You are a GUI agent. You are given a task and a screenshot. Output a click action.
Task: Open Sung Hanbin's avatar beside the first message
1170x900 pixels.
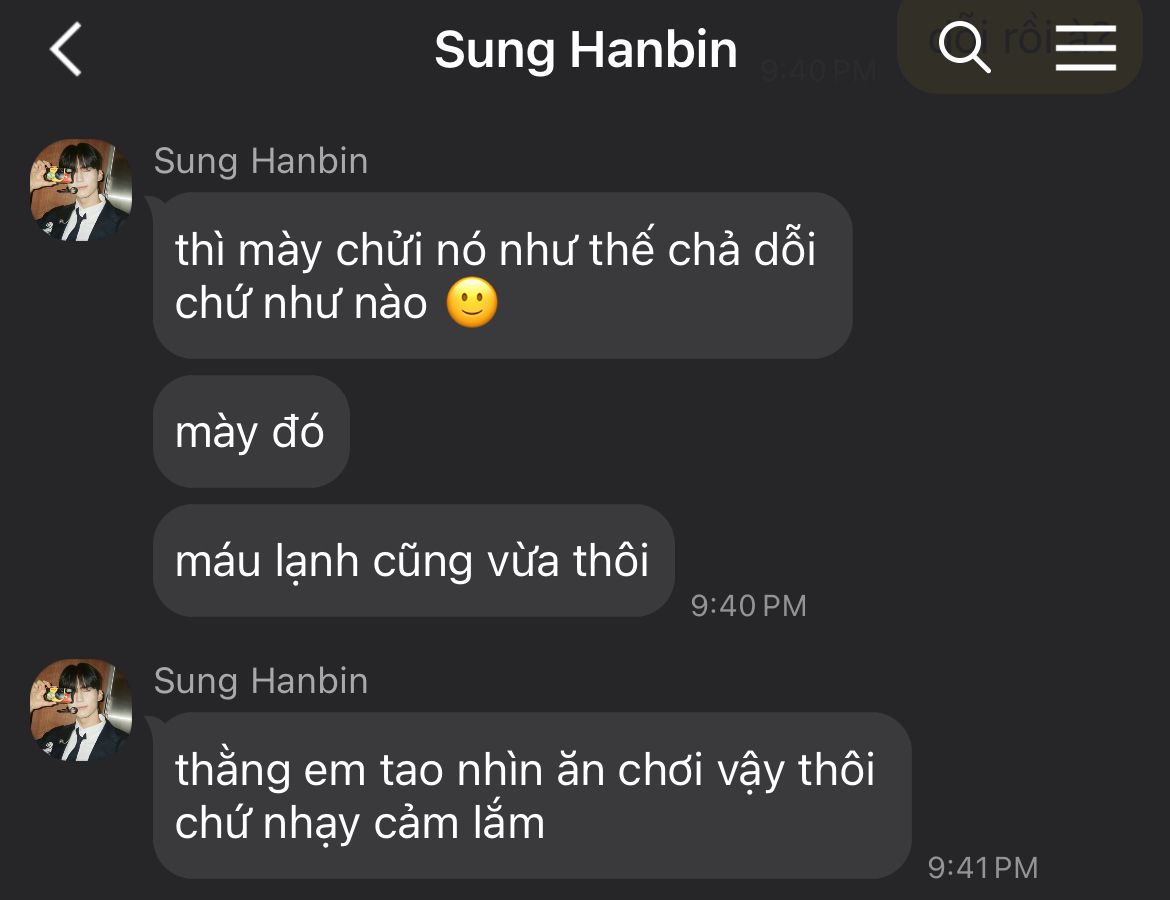click(81, 190)
